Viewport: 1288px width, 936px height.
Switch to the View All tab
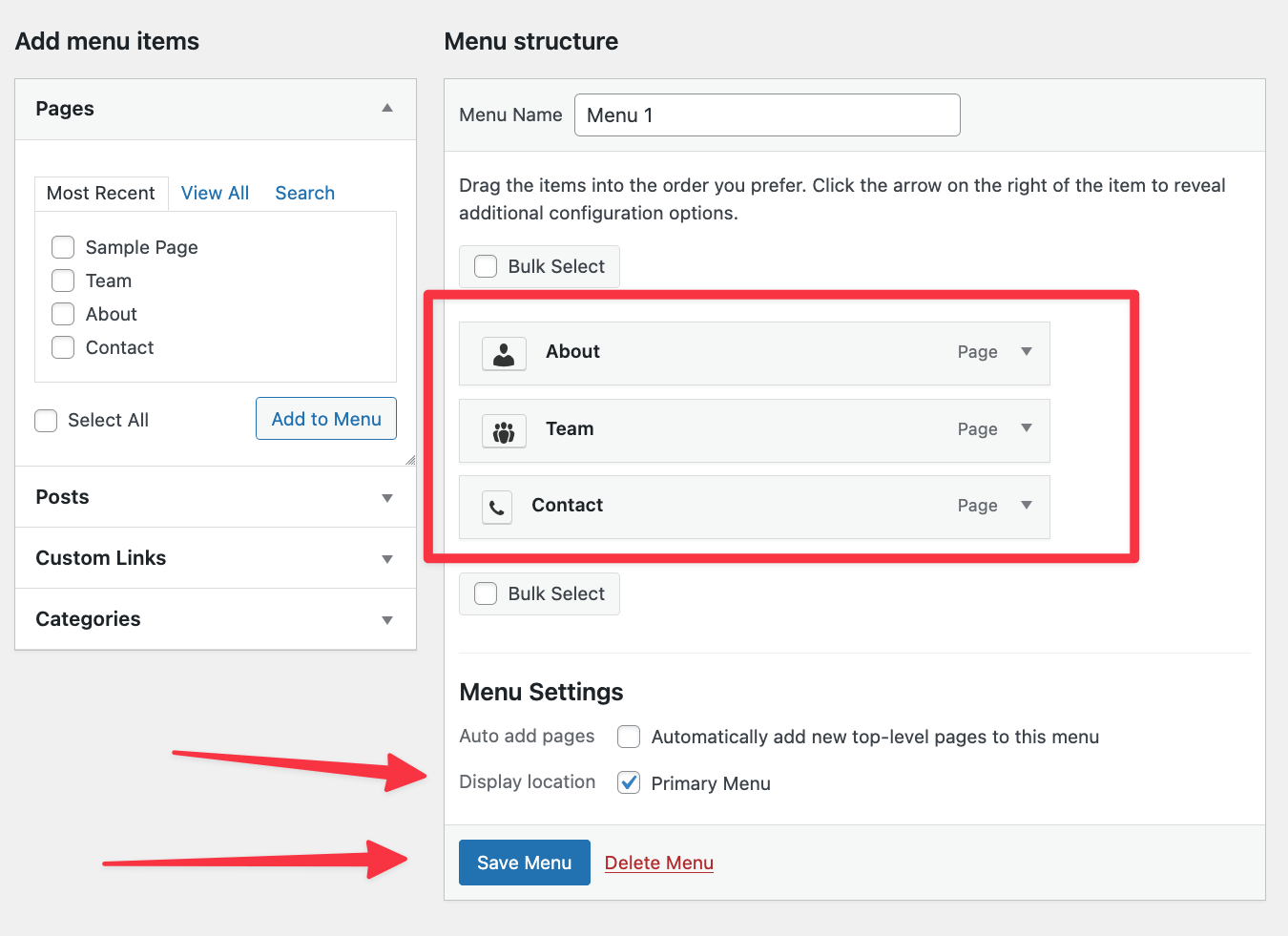pyautogui.click(x=215, y=194)
